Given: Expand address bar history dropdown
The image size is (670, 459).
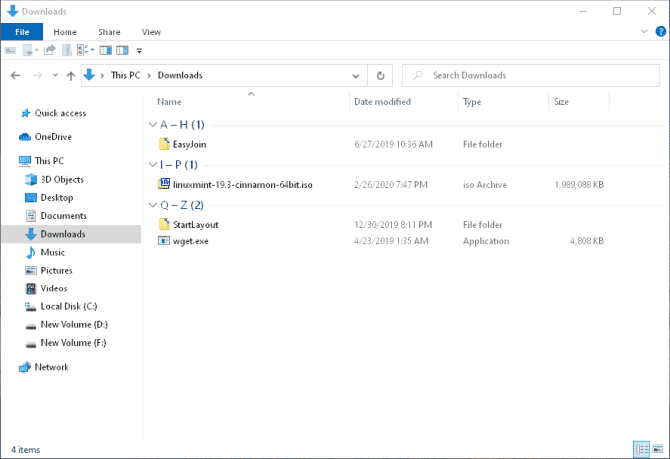Looking at the screenshot, I should pos(356,76).
